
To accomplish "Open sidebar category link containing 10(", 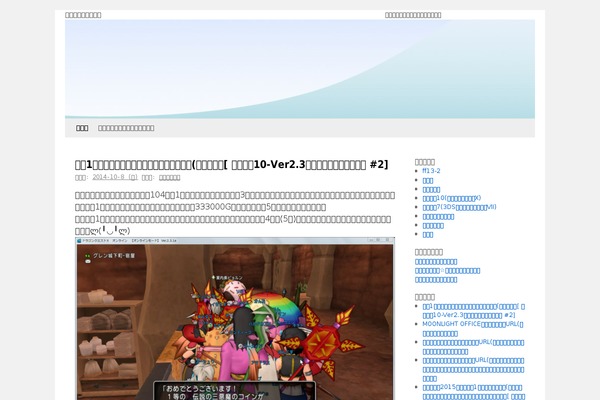I will click(x=452, y=198).
